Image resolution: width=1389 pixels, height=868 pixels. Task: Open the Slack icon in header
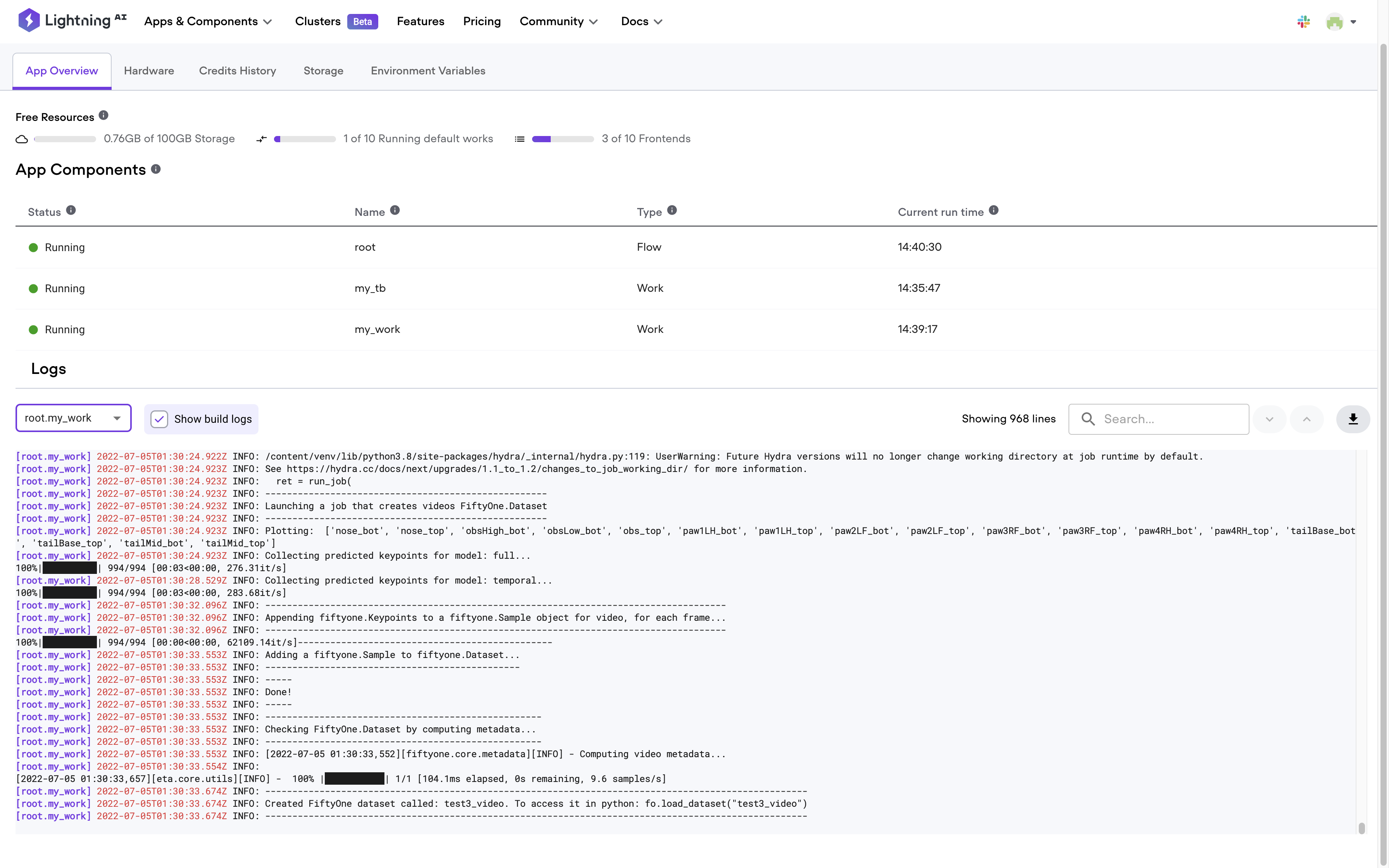(x=1303, y=22)
